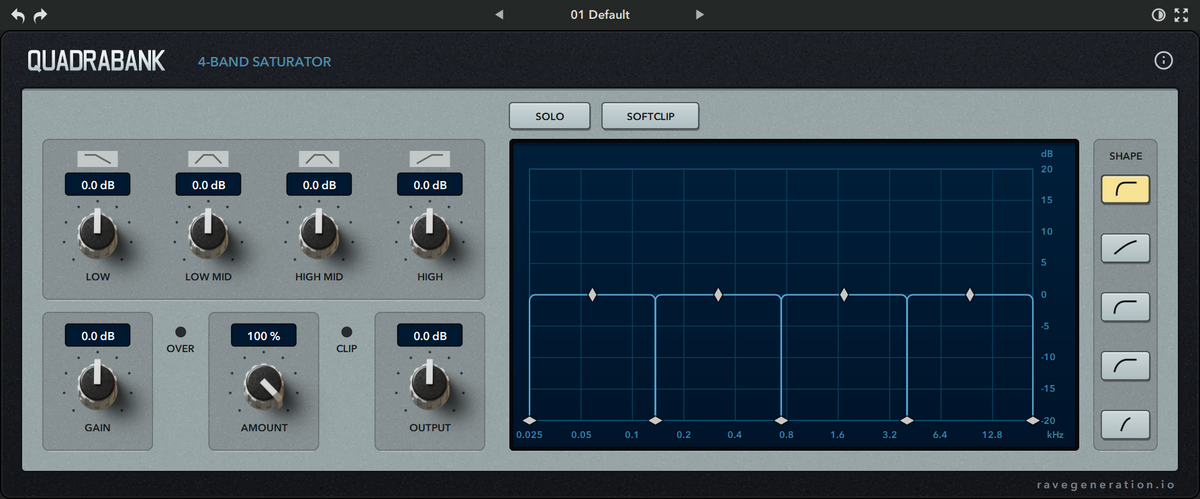Click the high-shelf filter icon above HIGH
The image size is (1200, 499).
429,158
